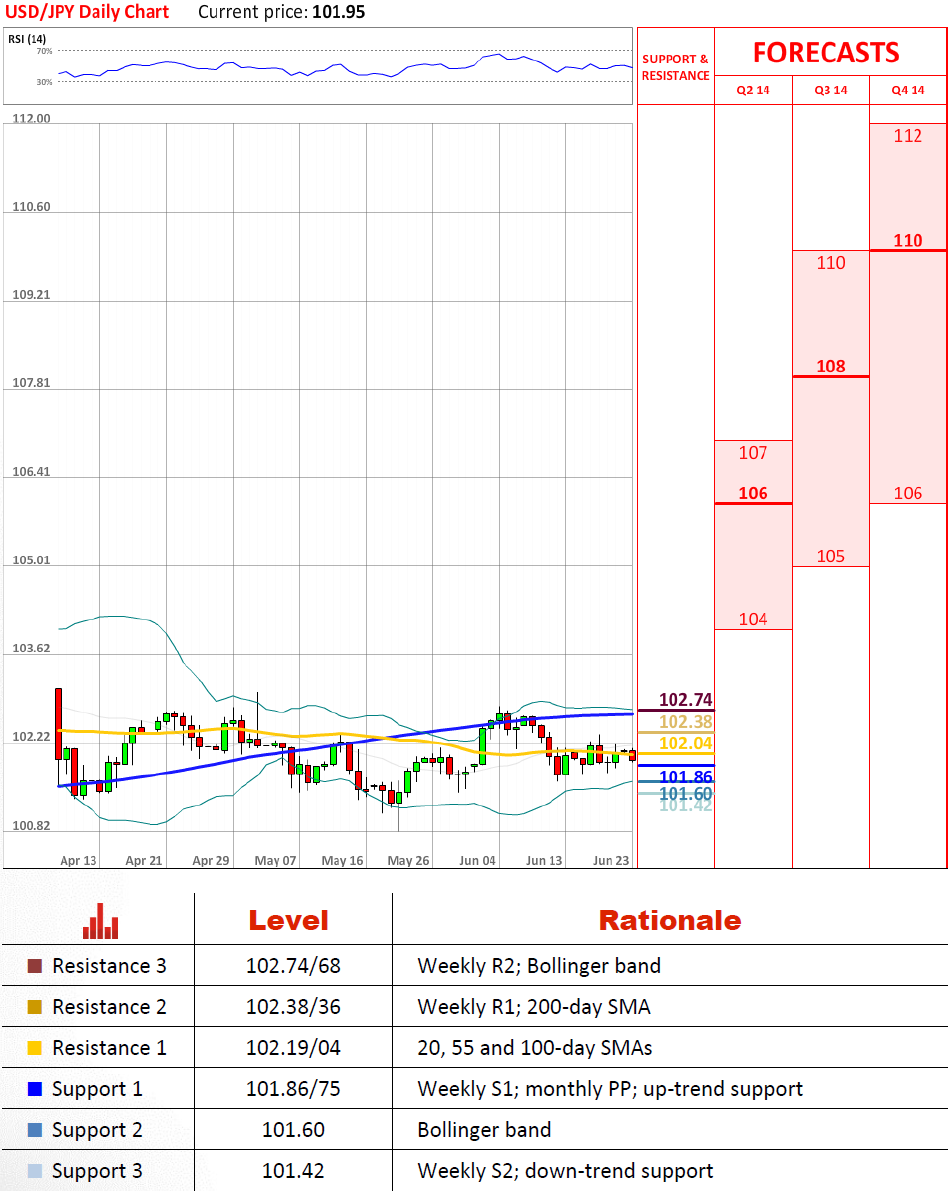Click the Support 3 light blue swatch
Image resolution: width=949 pixels, height=1191 pixels.
[35, 1171]
